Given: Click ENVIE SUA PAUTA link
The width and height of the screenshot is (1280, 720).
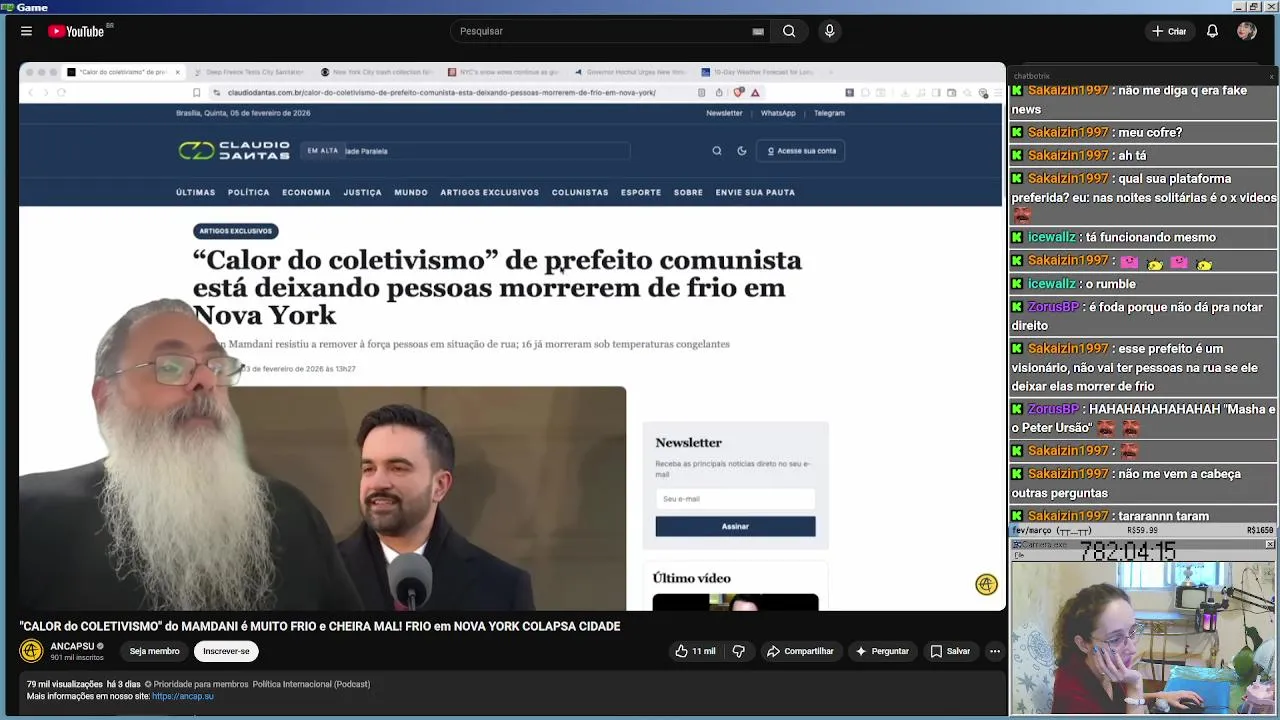Looking at the screenshot, I should 755,192.
